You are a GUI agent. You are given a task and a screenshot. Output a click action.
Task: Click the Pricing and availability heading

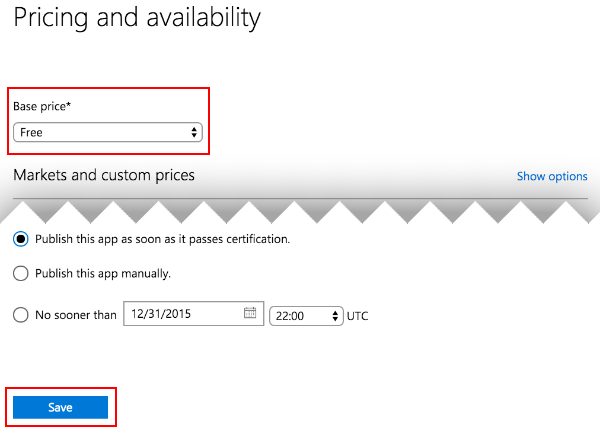pyautogui.click(x=137, y=18)
